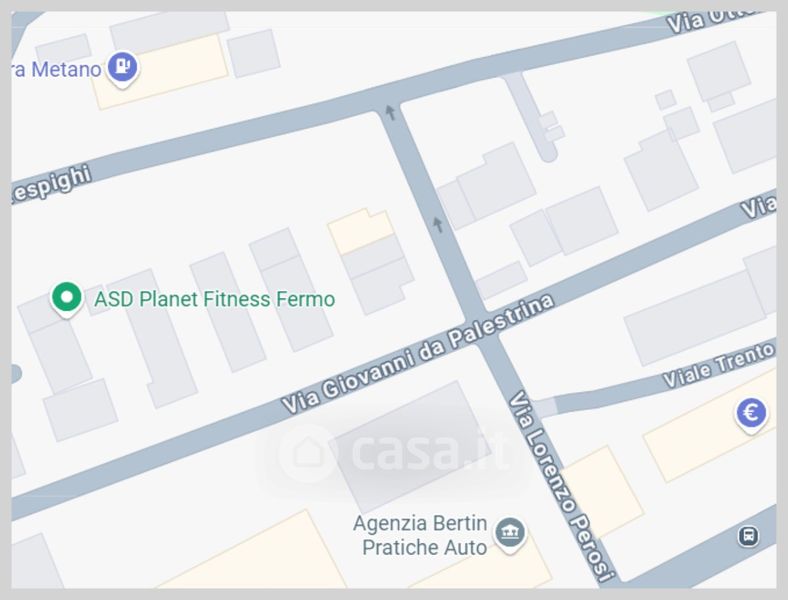Open the Agenzia Bertin government-building pin
Screen dimensions: 788x600
point(510,534)
